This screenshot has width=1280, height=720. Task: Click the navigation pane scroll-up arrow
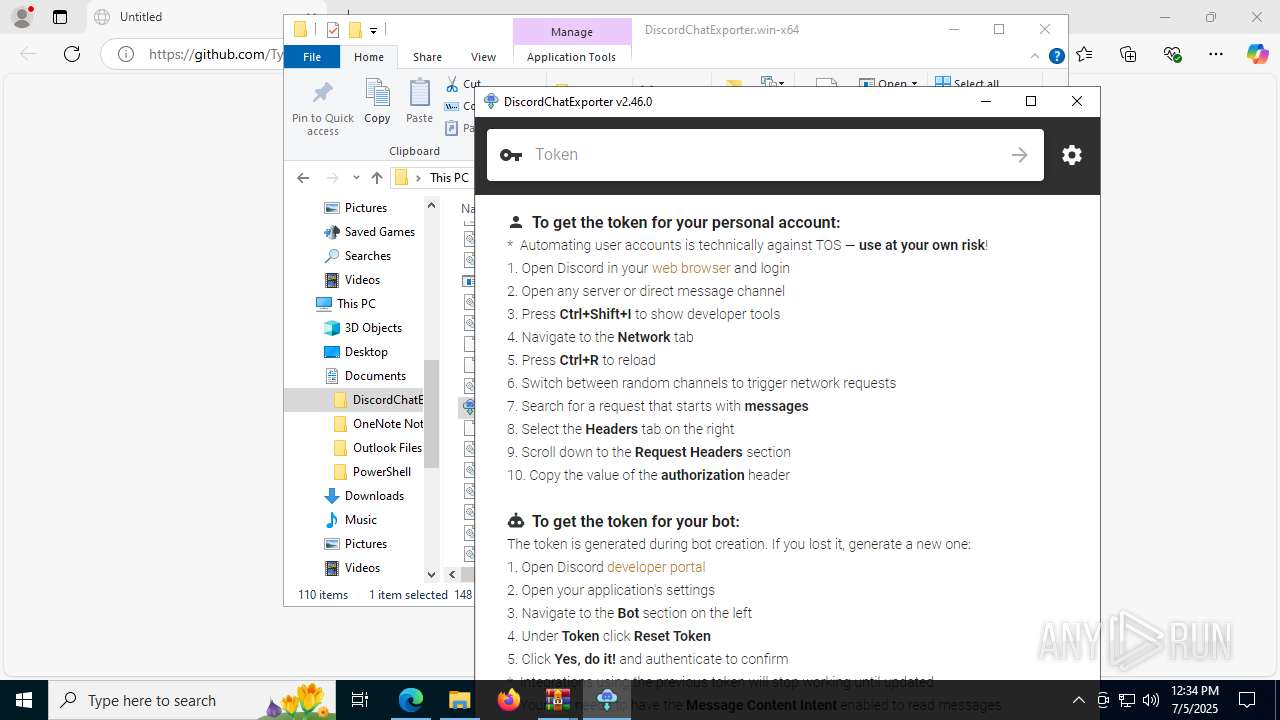(x=431, y=205)
